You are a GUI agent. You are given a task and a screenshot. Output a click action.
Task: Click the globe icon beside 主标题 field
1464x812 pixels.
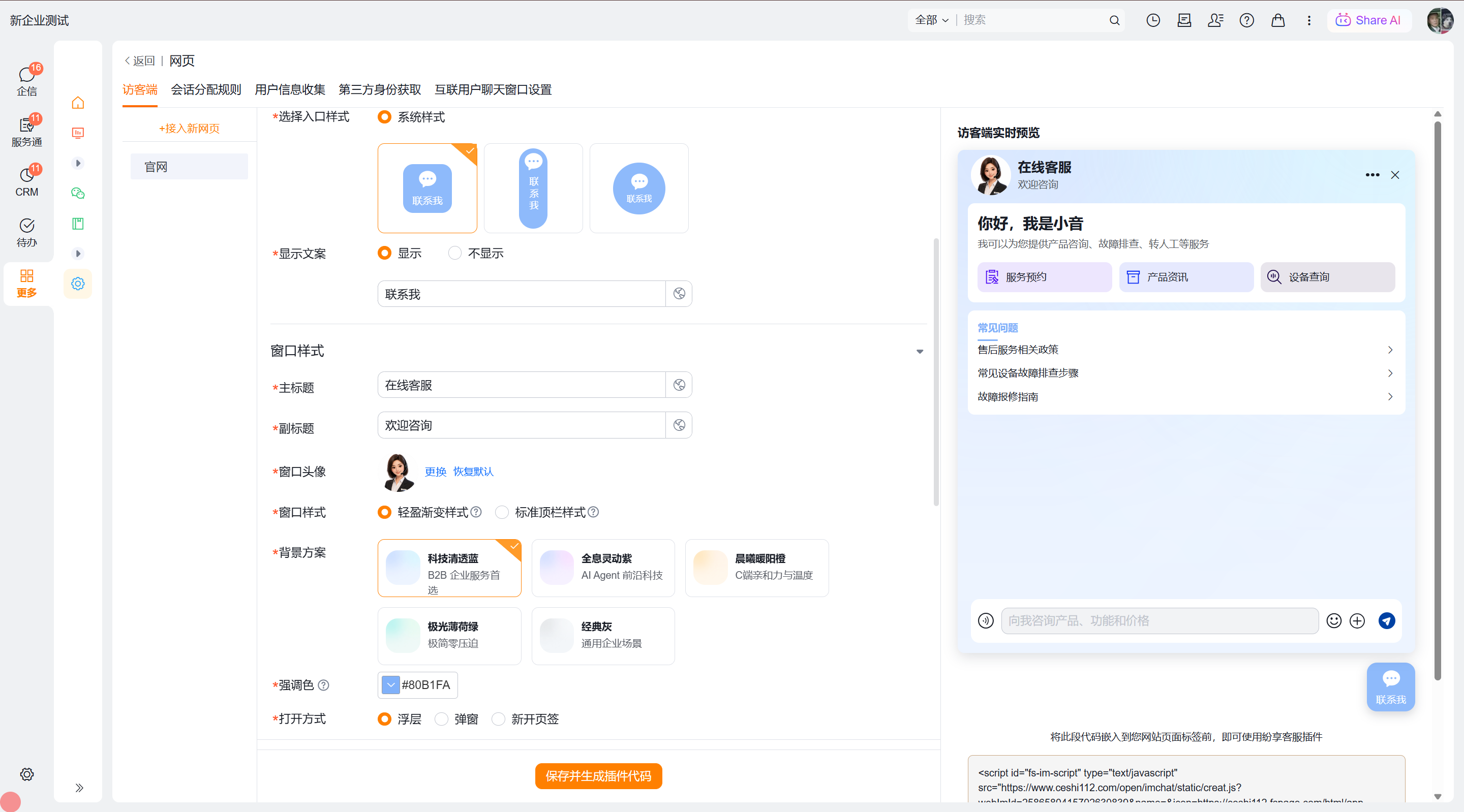[679, 385]
